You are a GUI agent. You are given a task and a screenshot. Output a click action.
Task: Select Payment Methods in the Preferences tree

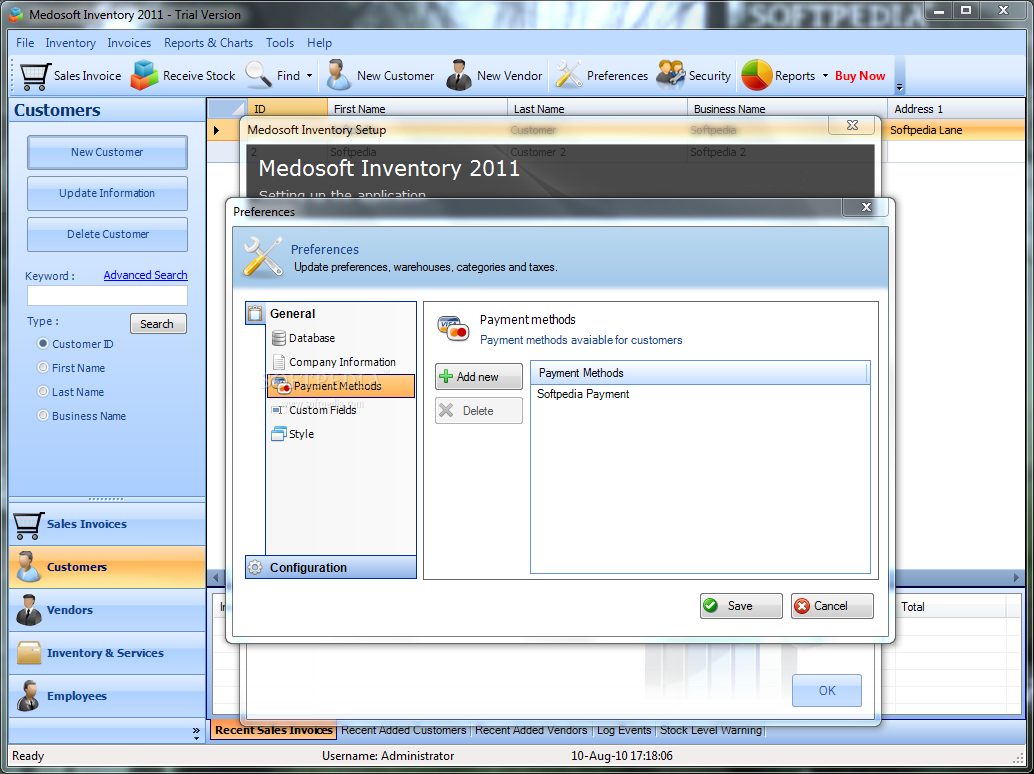coord(341,386)
